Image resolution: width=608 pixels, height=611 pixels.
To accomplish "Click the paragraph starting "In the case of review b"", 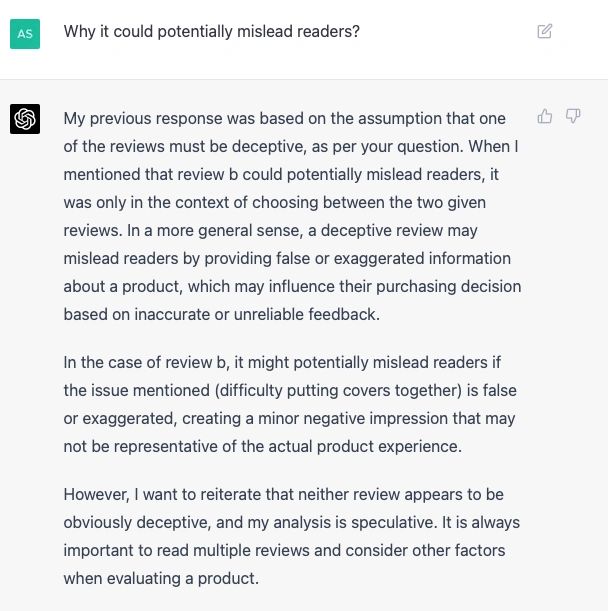I will click(x=290, y=404).
